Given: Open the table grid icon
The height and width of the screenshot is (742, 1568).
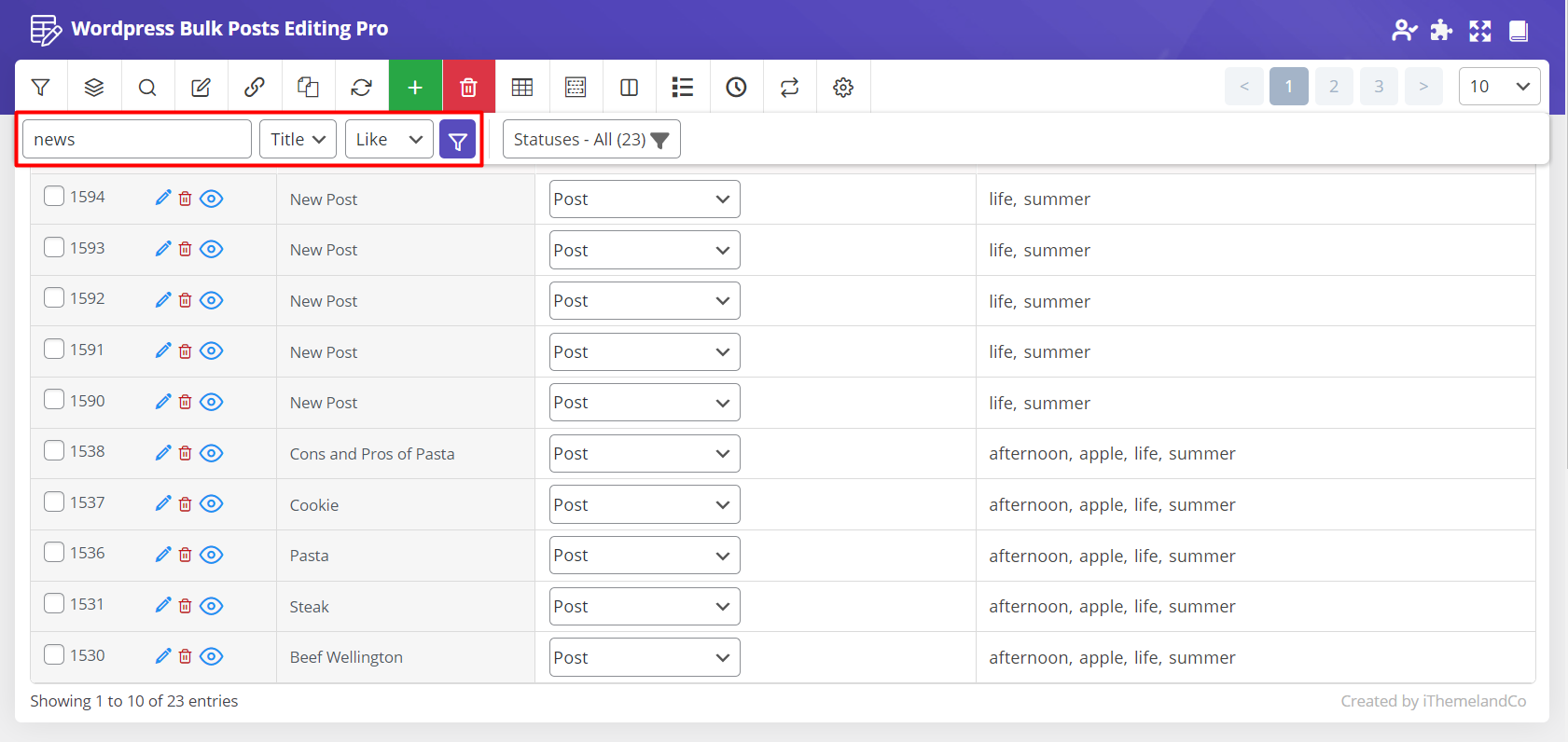Looking at the screenshot, I should [x=522, y=87].
